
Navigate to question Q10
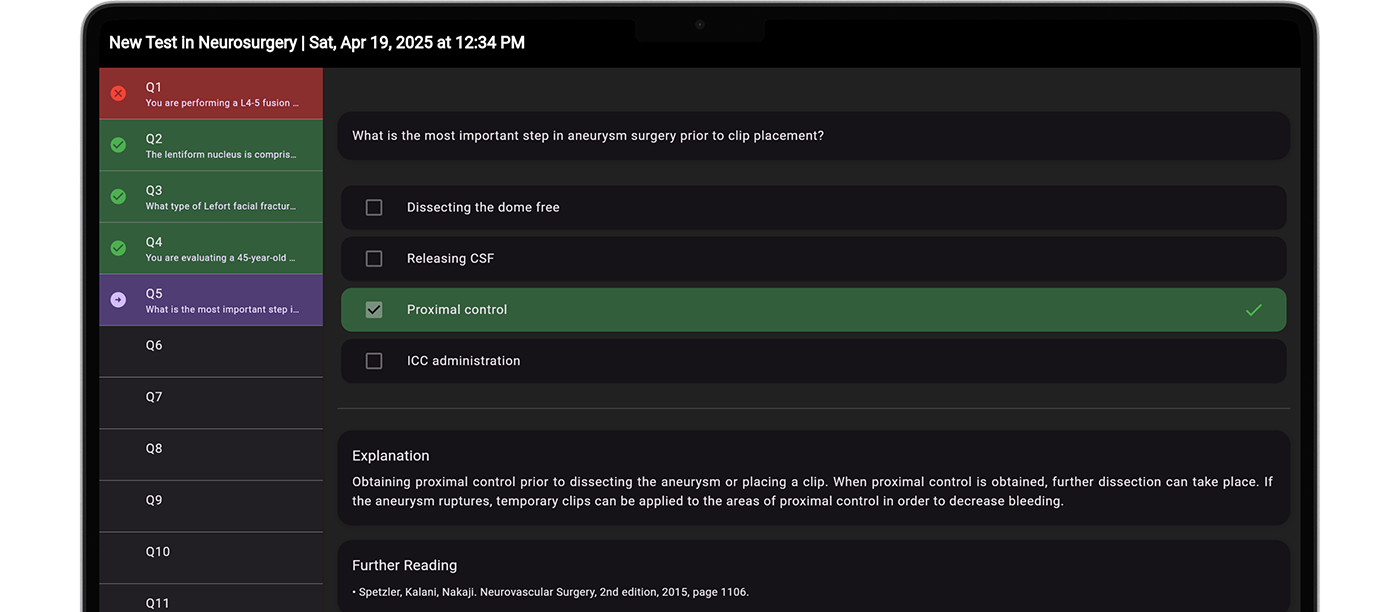(x=211, y=557)
